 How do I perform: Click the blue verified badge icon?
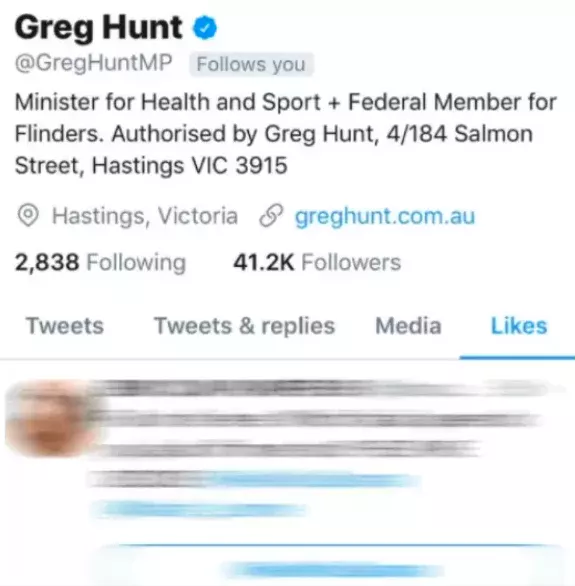click(205, 27)
